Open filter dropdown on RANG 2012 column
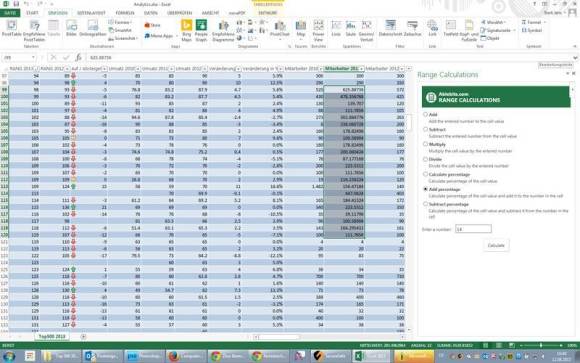 pos(67,69)
